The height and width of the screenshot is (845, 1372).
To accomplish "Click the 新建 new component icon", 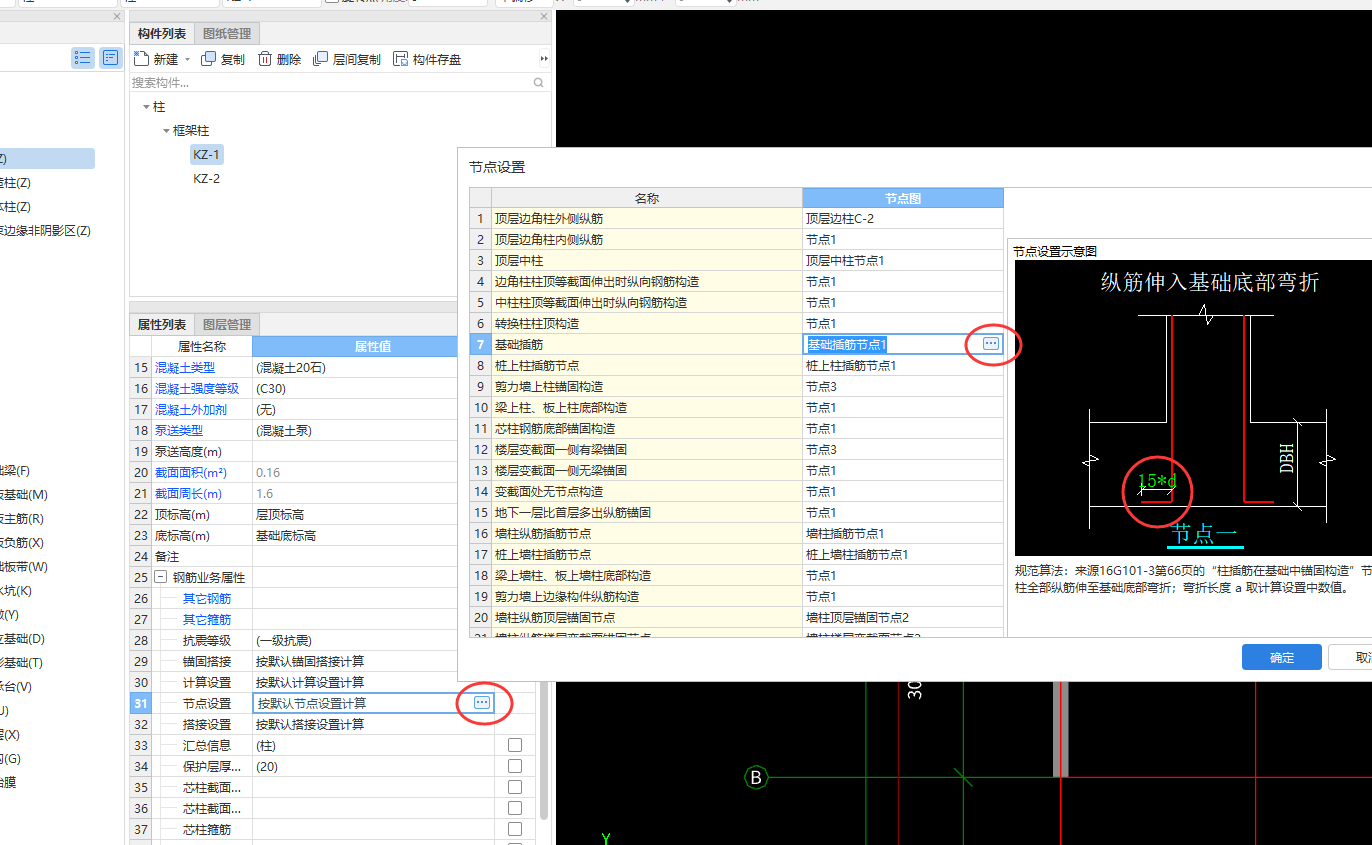I will click(x=141, y=59).
